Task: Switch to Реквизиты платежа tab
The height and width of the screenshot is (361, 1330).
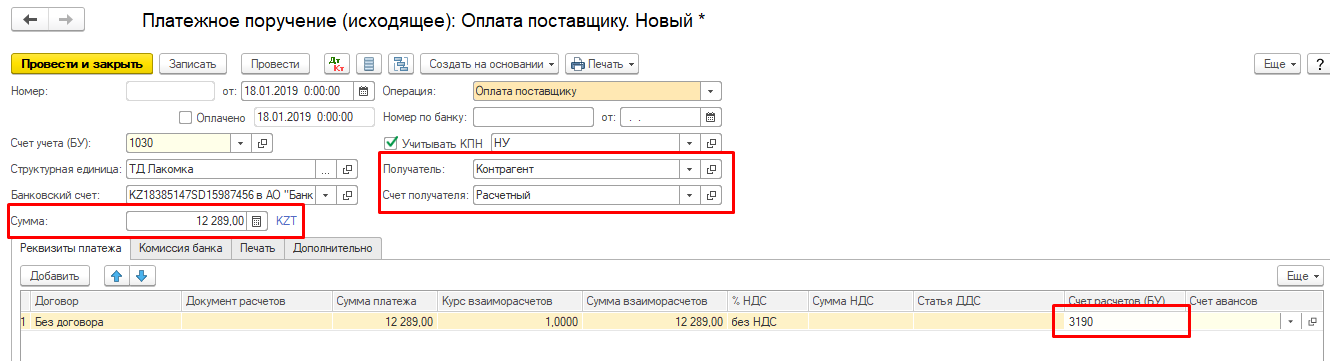Action: 71,248
